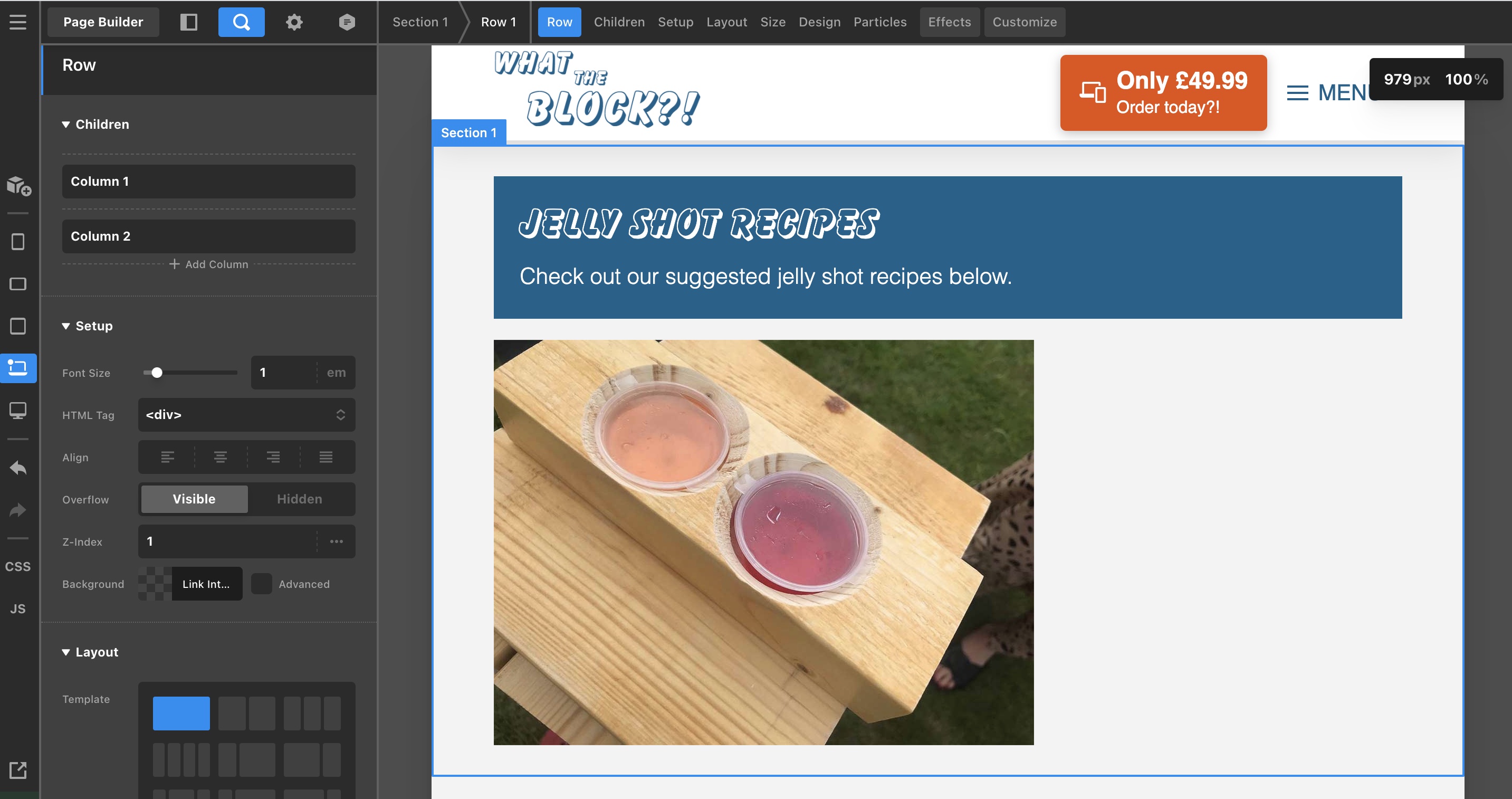Open the CSS editor

[17, 566]
